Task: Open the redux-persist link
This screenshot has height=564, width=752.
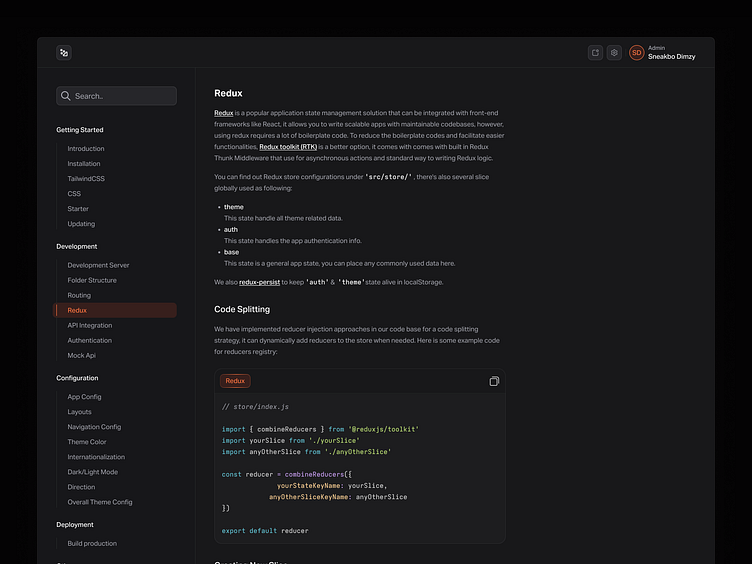Action: coord(259,282)
